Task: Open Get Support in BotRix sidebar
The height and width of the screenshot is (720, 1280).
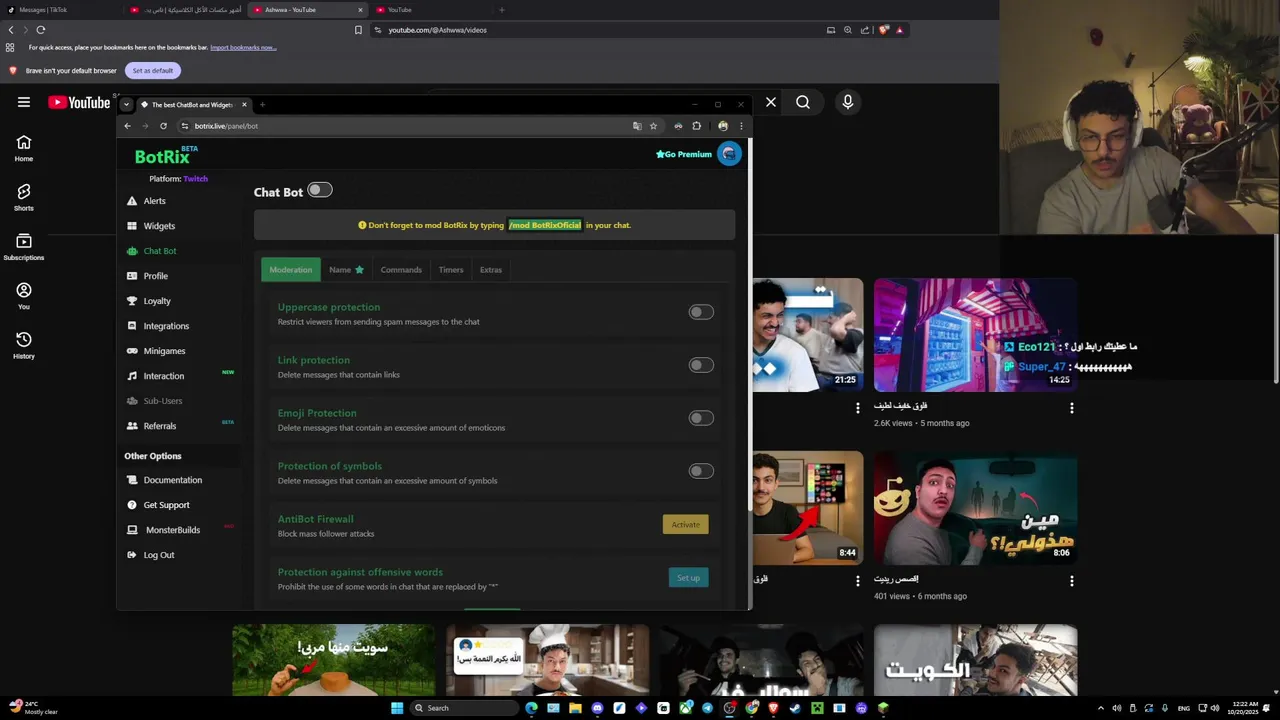Action: 157,505
